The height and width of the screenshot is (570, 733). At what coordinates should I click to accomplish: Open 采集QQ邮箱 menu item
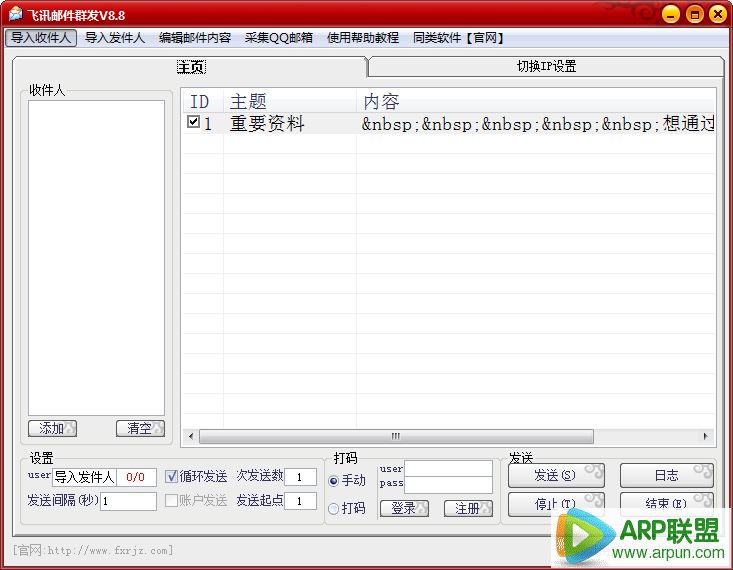(x=279, y=37)
